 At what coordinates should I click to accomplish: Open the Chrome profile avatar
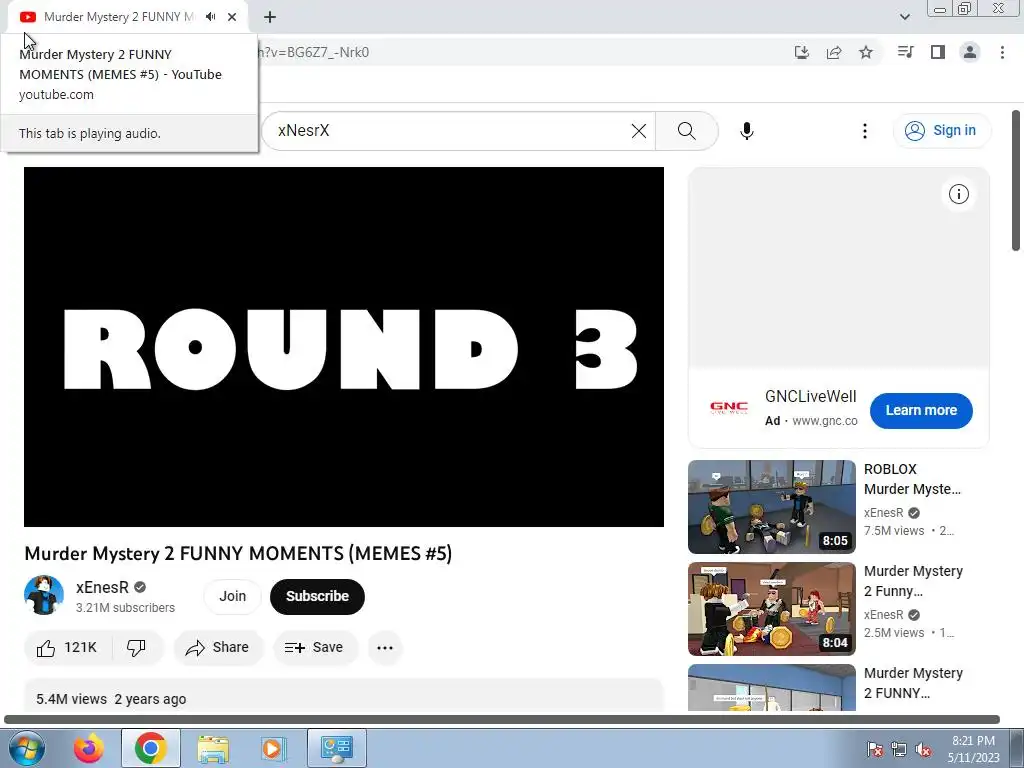point(970,52)
